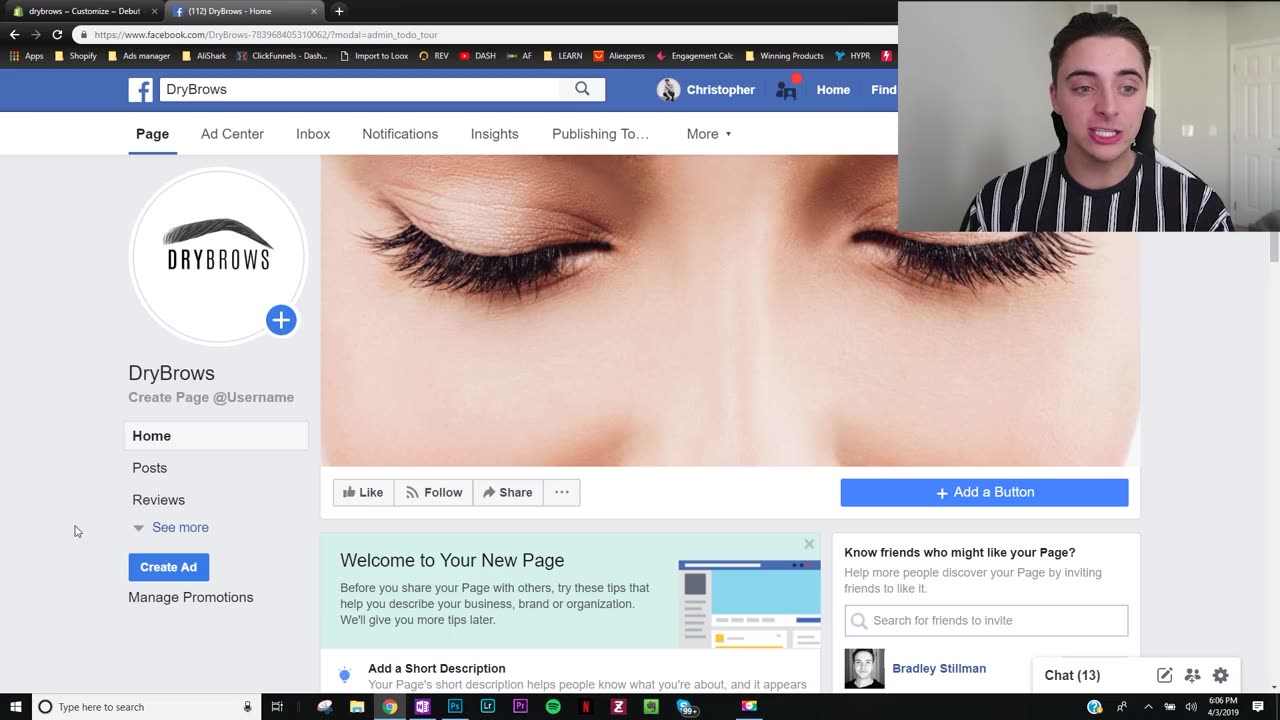Open the Windows action center notifications icon
The height and width of the screenshot is (720, 1280).
(1258, 707)
